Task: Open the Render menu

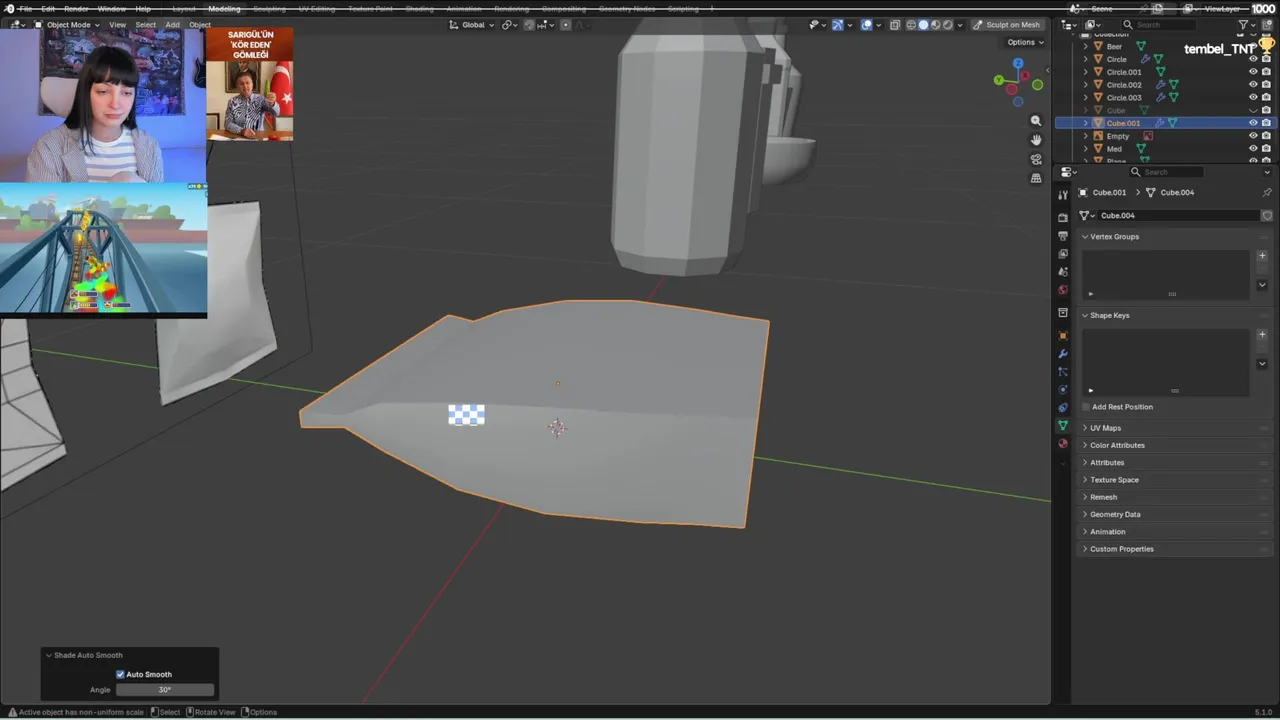Action: [76, 9]
